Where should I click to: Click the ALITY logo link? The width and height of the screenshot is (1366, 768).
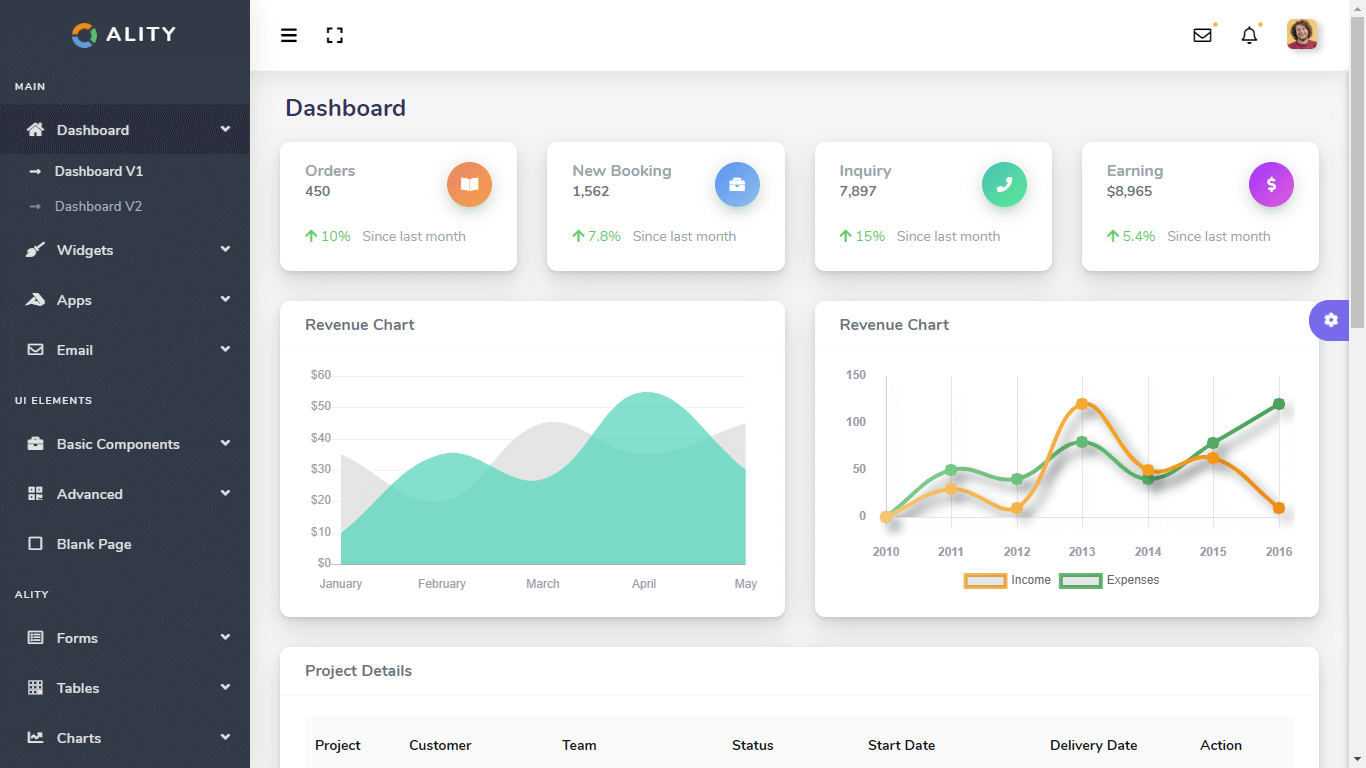pyautogui.click(x=124, y=34)
